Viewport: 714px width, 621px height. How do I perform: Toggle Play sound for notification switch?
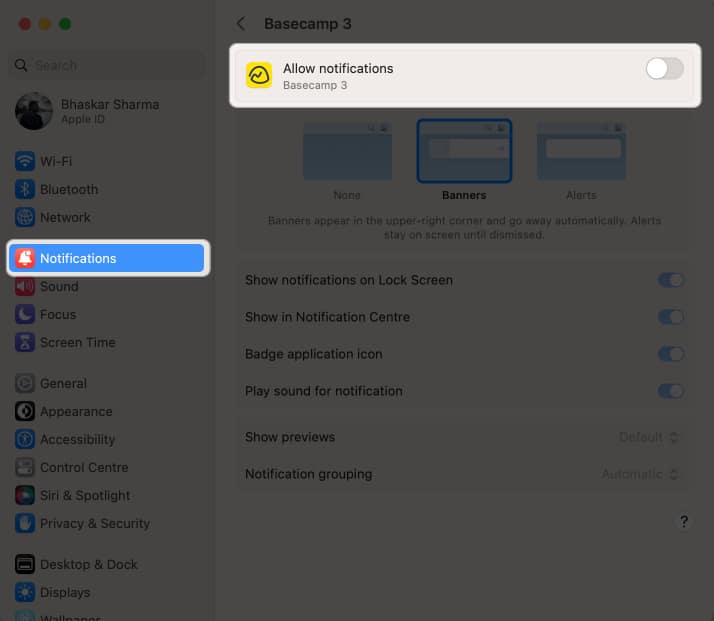click(x=671, y=391)
